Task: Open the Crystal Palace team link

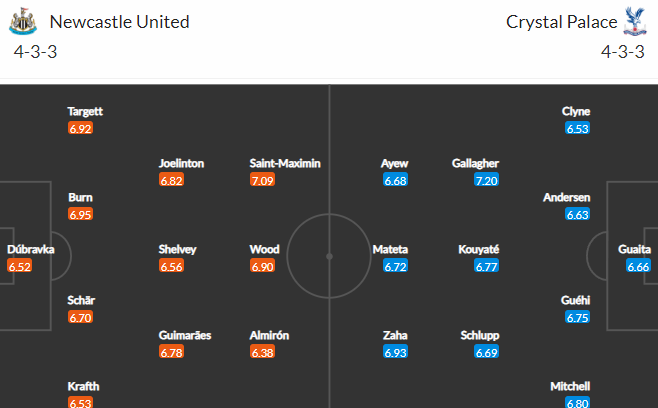Action: point(561,22)
